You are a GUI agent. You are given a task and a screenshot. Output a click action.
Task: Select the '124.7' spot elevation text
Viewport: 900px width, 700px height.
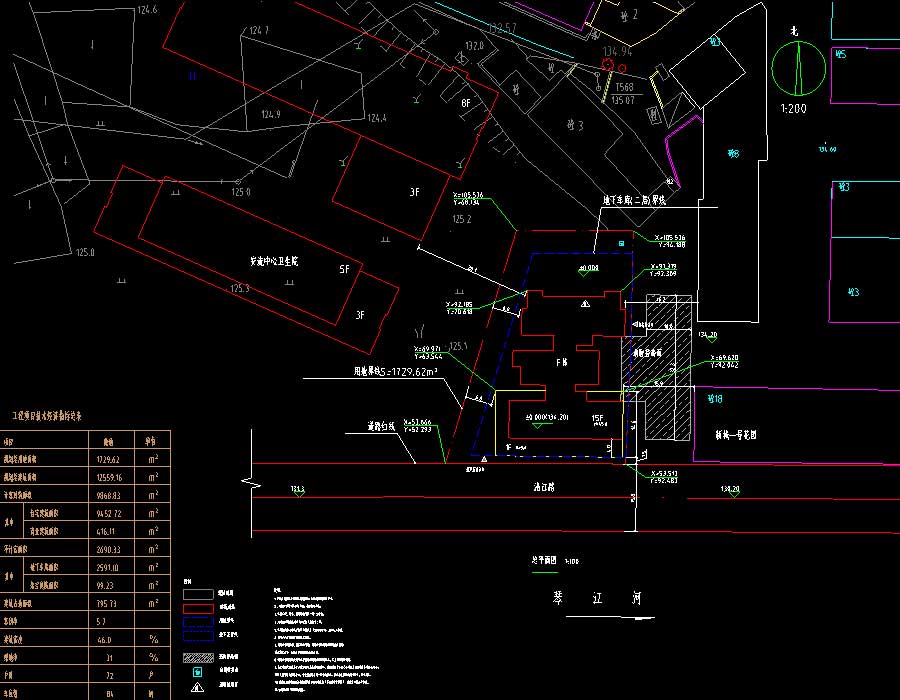pyautogui.click(x=259, y=30)
